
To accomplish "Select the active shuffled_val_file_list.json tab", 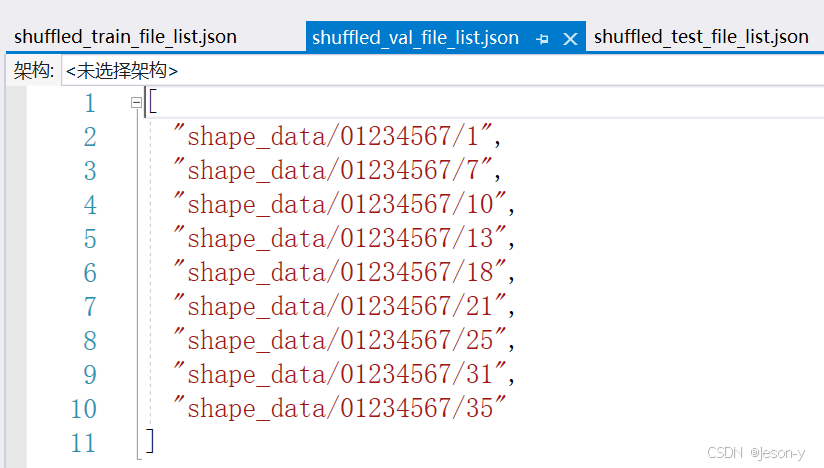I will pos(415,38).
